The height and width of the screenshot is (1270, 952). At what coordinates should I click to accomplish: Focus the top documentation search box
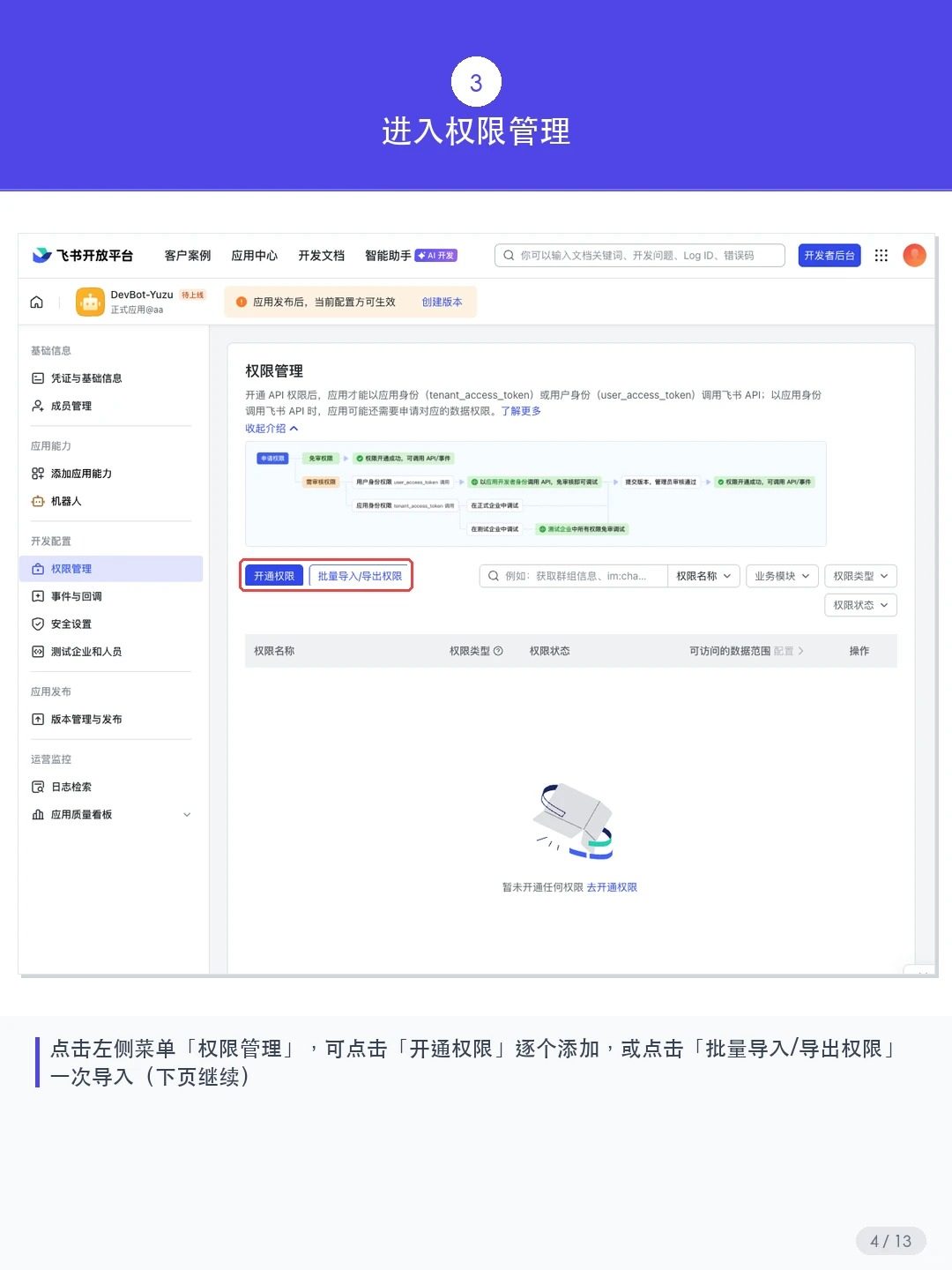coord(640,256)
